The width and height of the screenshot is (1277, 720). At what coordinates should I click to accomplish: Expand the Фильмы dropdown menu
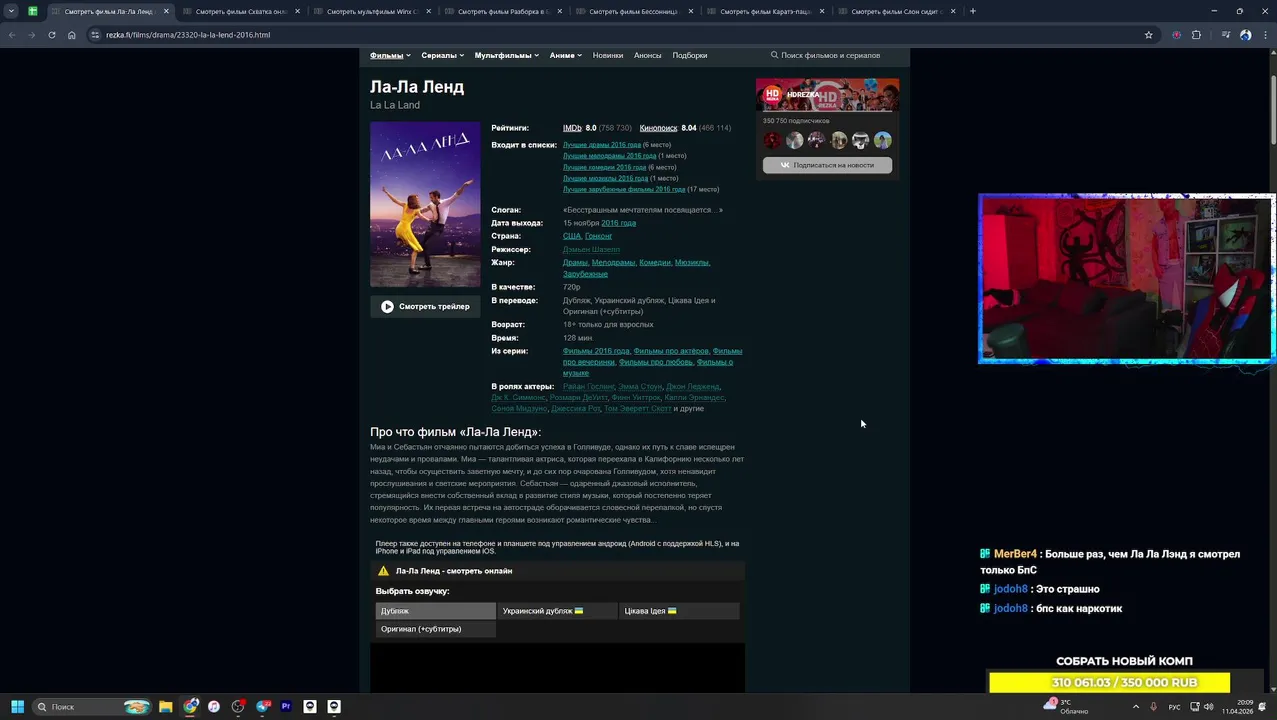click(x=390, y=55)
